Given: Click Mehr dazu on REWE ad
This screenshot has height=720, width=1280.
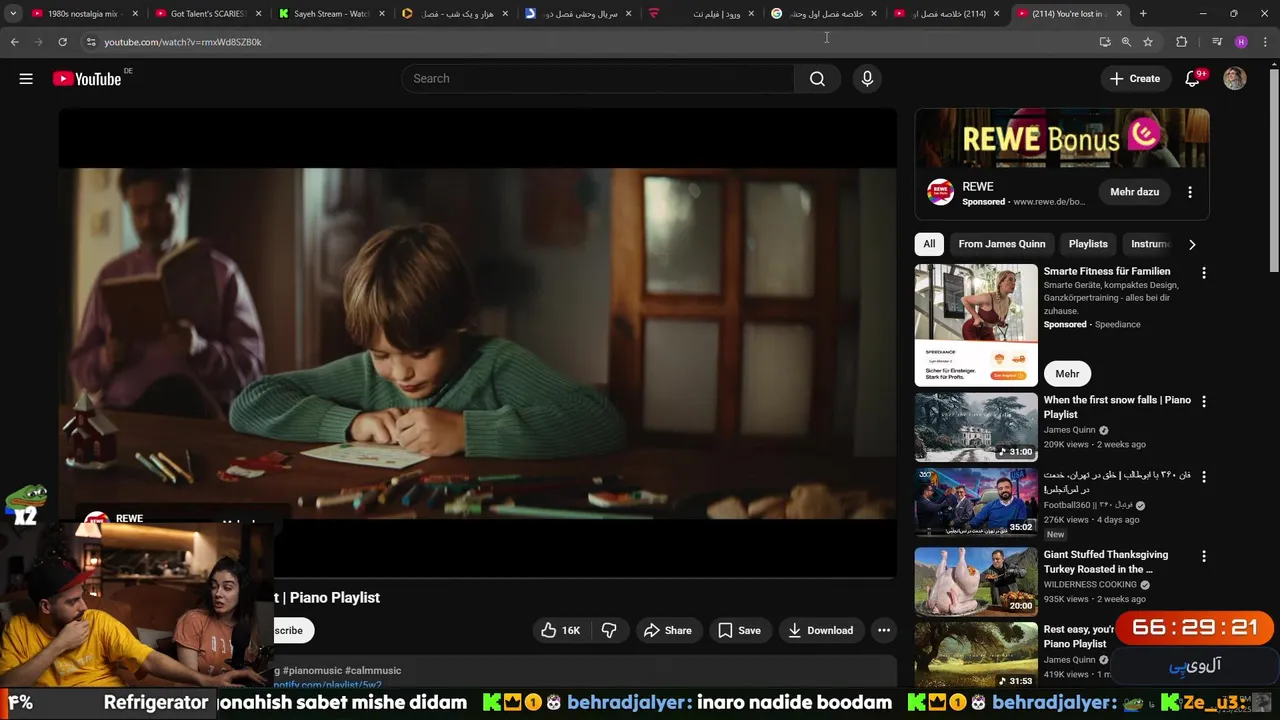Looking at the screenshot, I should (1134, 192).
